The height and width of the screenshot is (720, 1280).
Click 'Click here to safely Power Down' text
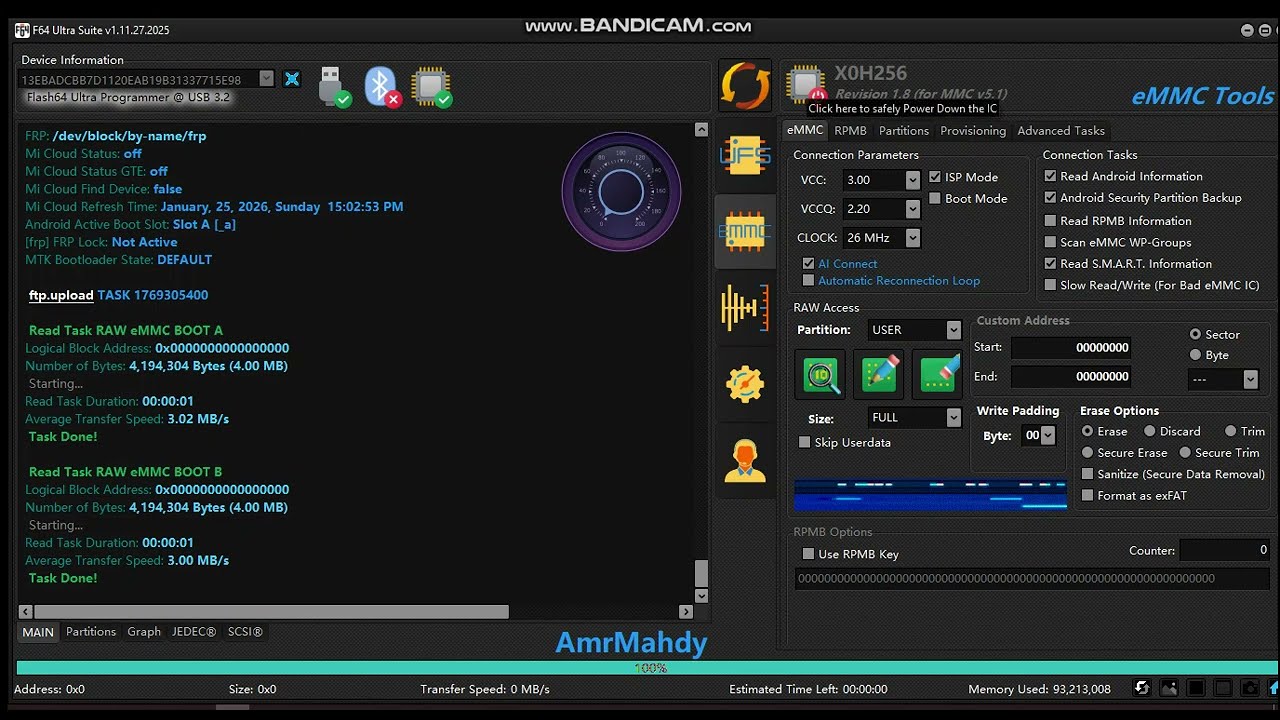click(902, 109)
